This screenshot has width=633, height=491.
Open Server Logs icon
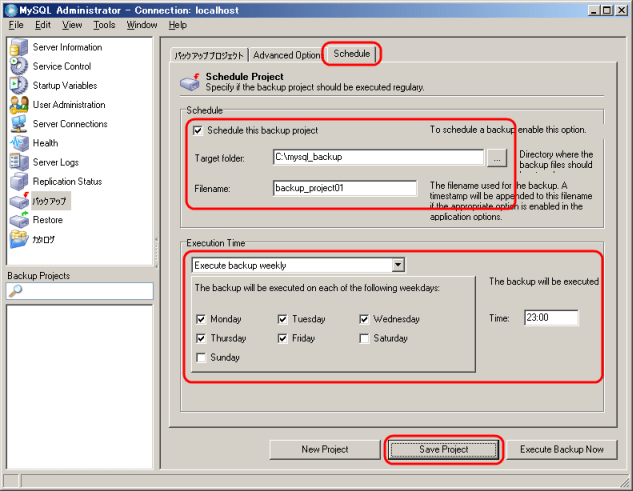[18, 162]
